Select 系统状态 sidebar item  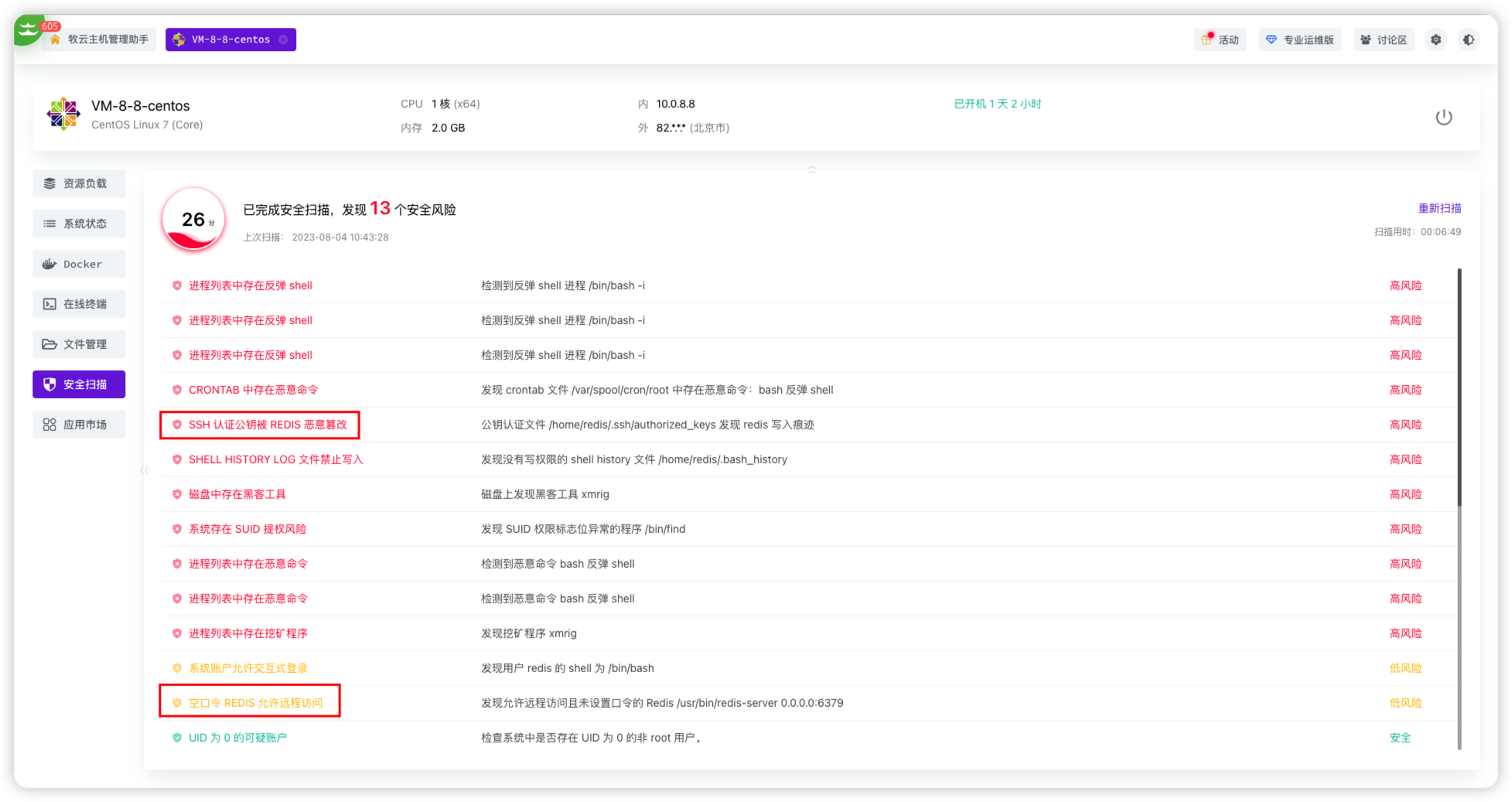click(79, 224)
